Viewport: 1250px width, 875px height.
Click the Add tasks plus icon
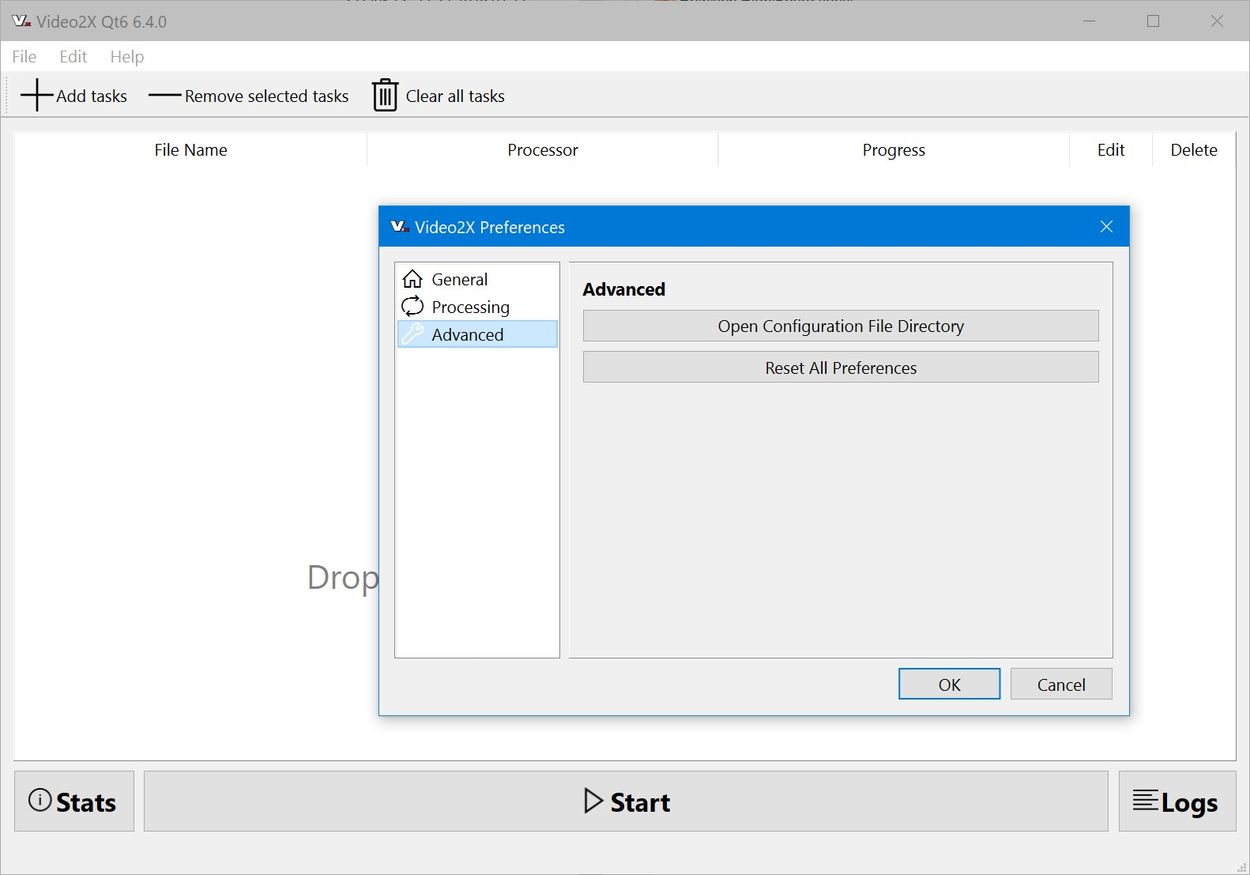pyautogui.click(x=37, y=96)
